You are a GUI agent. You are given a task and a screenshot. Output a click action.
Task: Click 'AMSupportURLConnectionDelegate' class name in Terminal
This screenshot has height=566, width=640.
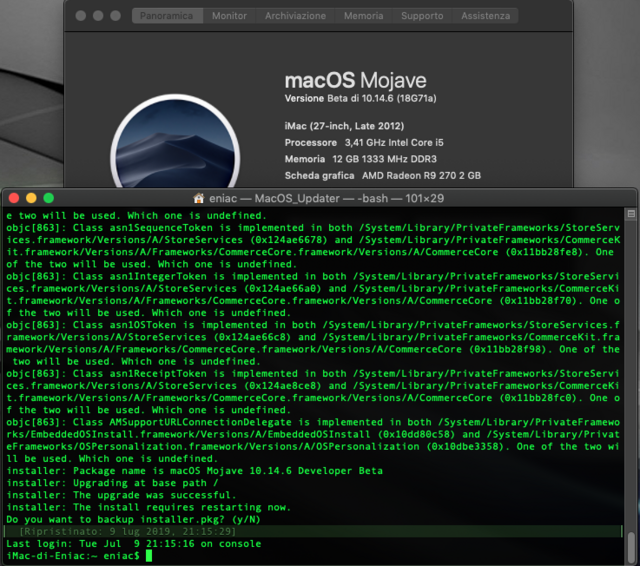coord(200,422)
